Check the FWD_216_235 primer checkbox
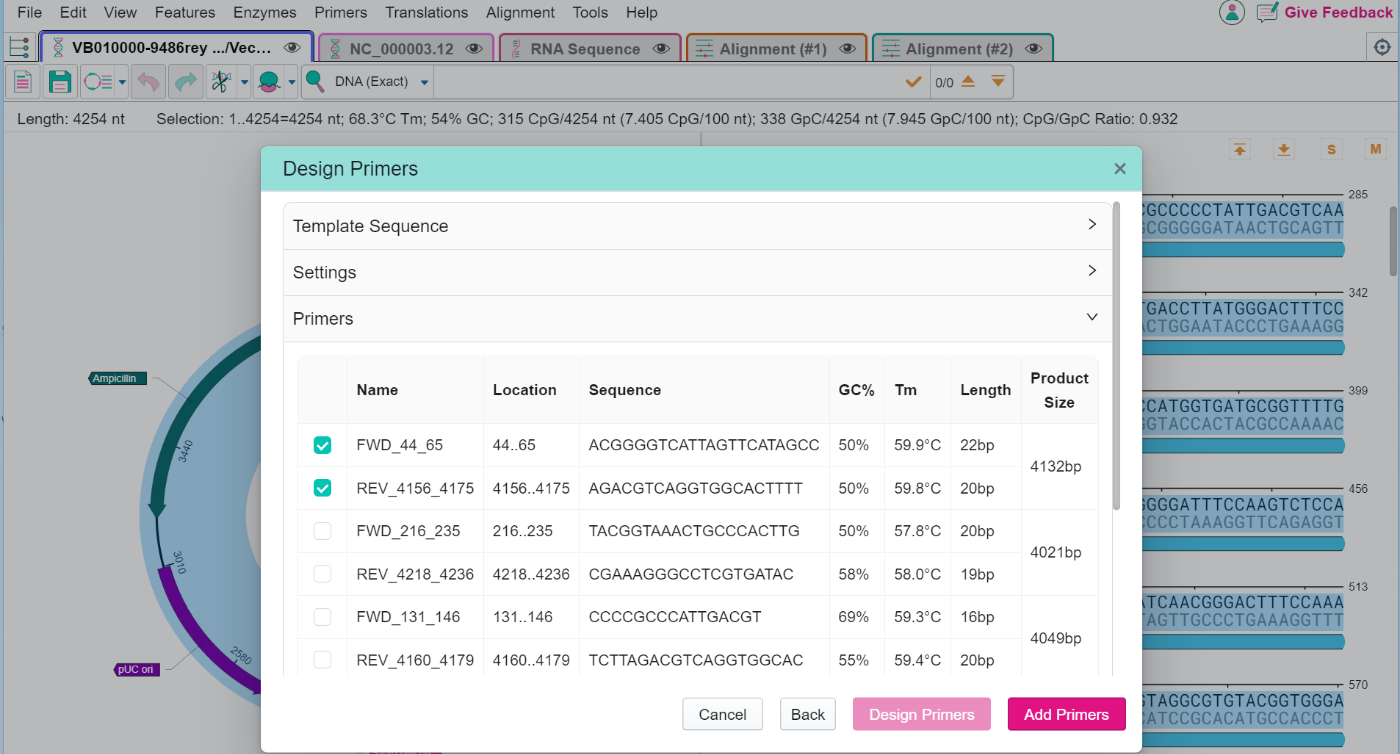 click(322, 531)
